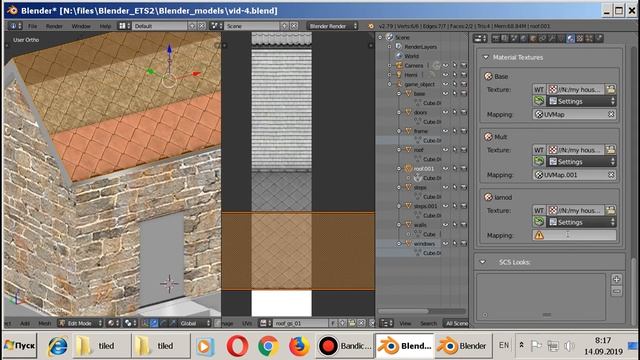The image size is (640, 360).
Task: Click the Default screen layout name field
Action: pyautogui.click(x=159, y=26)
